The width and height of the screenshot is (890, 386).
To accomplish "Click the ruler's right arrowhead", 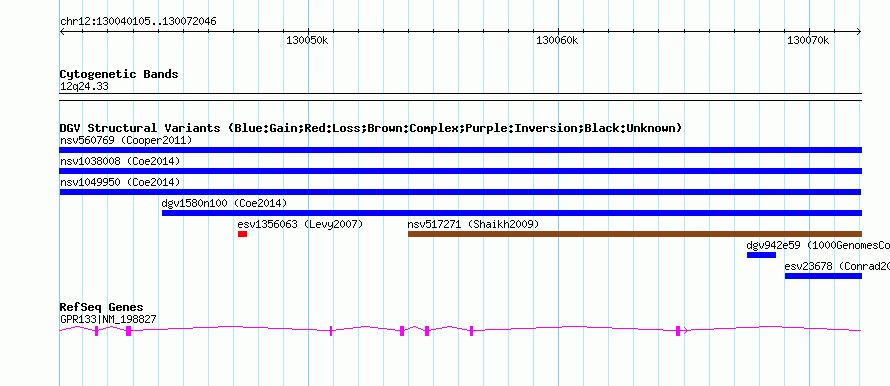I will [x=859, y=32].
